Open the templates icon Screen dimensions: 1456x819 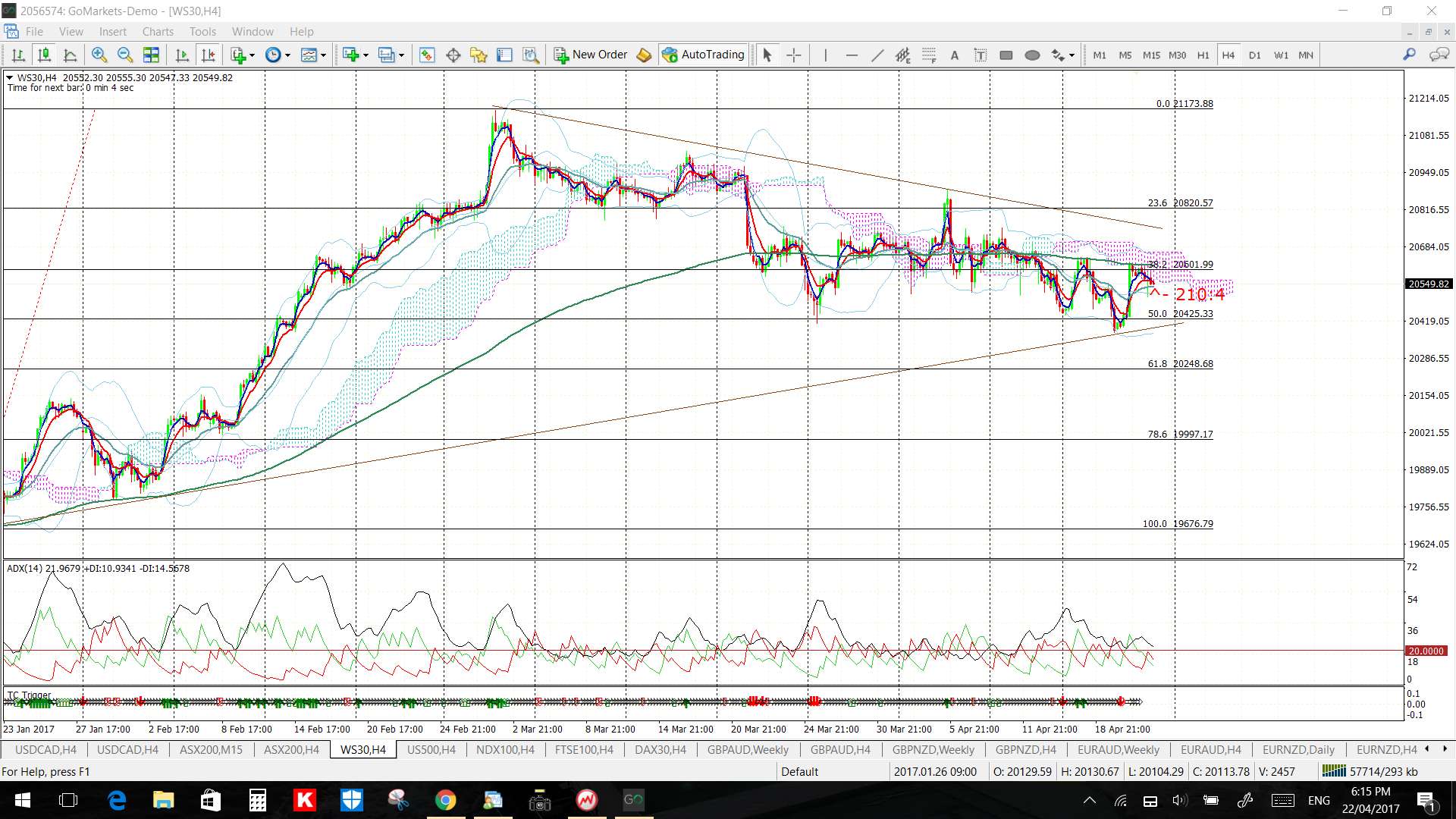tap(309, 55)
